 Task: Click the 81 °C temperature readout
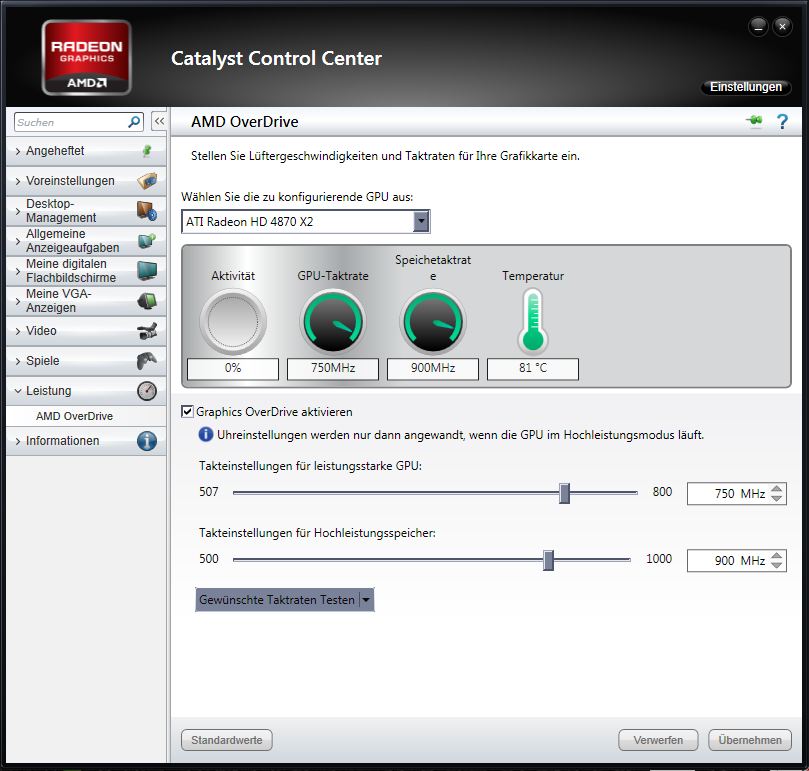click(532, 368)
